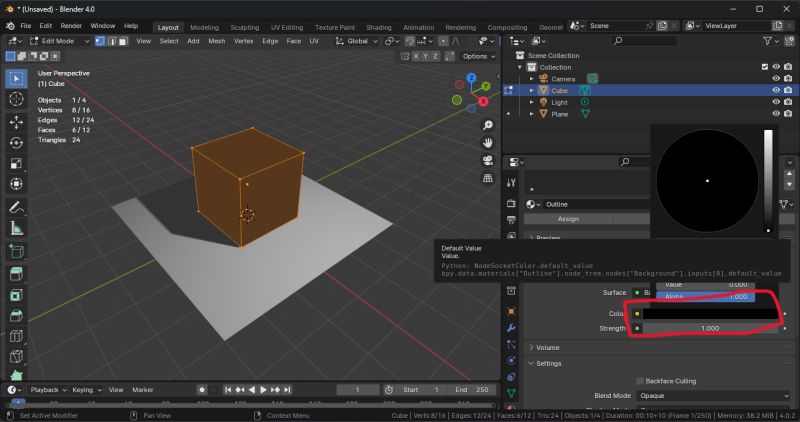This screenshot has width=800, height=422.
Task: Toggle X axis mirror button
Action: coord(416,57)
